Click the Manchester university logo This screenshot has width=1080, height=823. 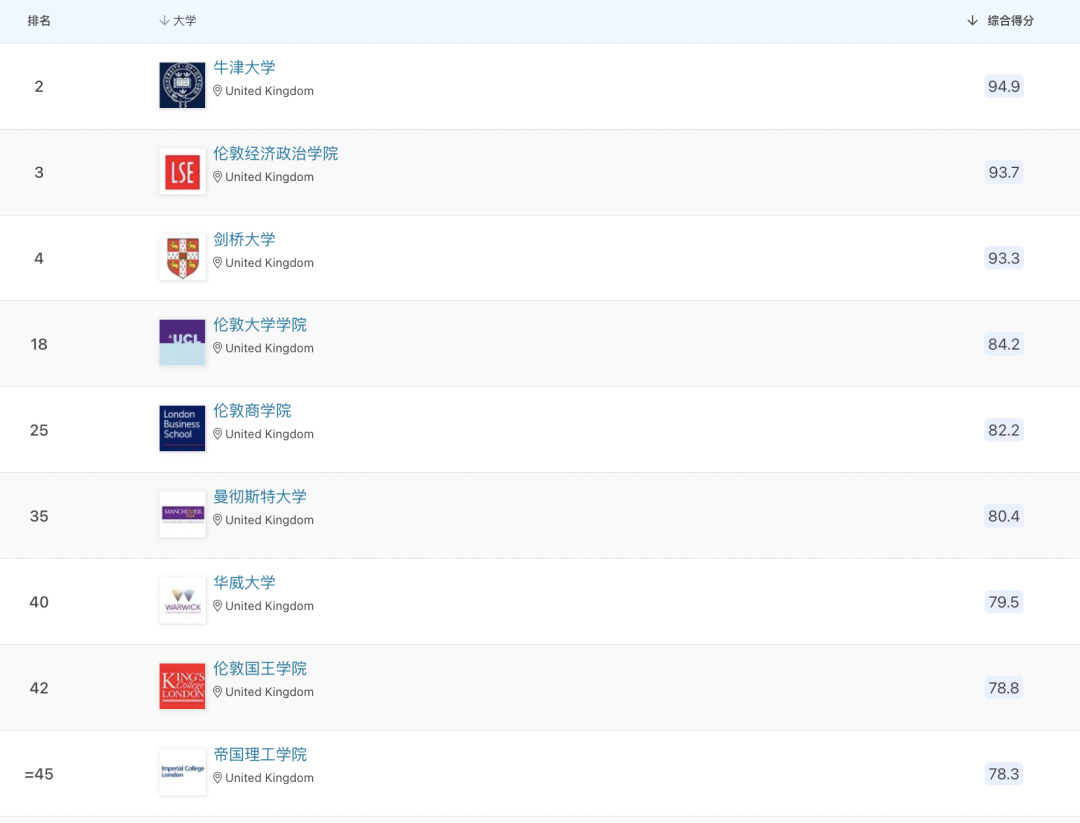(x=183, y=514)
